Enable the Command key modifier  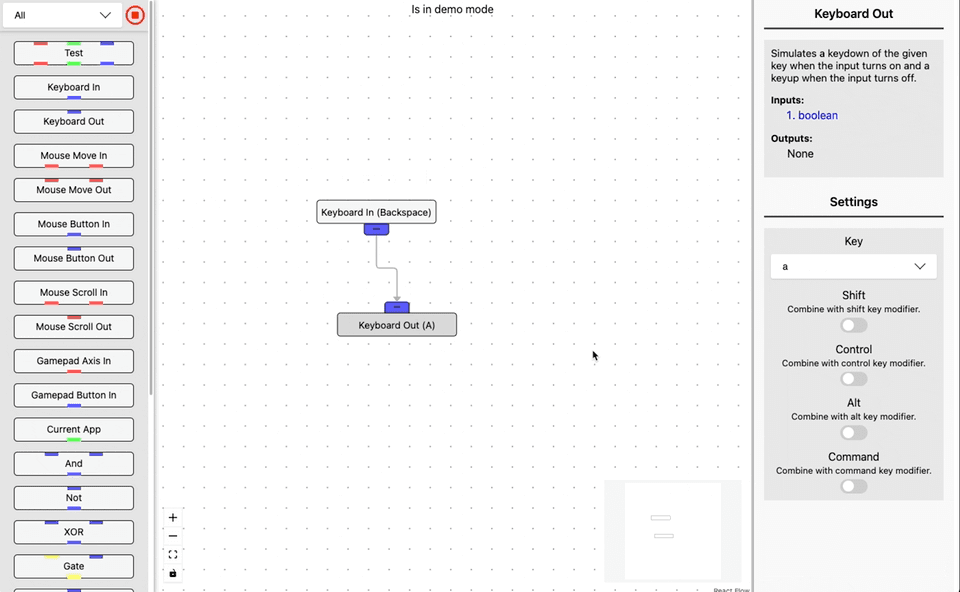pyautogui.click(x=853, y=486)
